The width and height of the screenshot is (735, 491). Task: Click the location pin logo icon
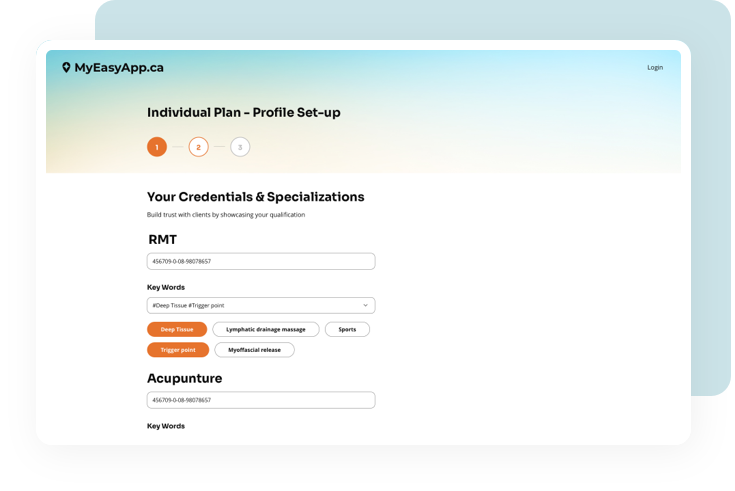click(66, 67)
